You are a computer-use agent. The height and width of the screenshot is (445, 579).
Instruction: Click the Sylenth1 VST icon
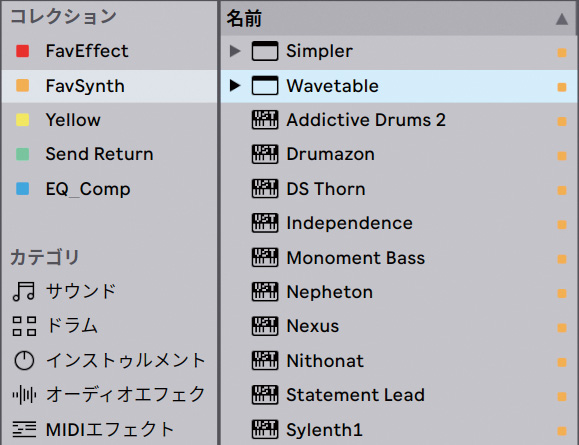point(265,429)
